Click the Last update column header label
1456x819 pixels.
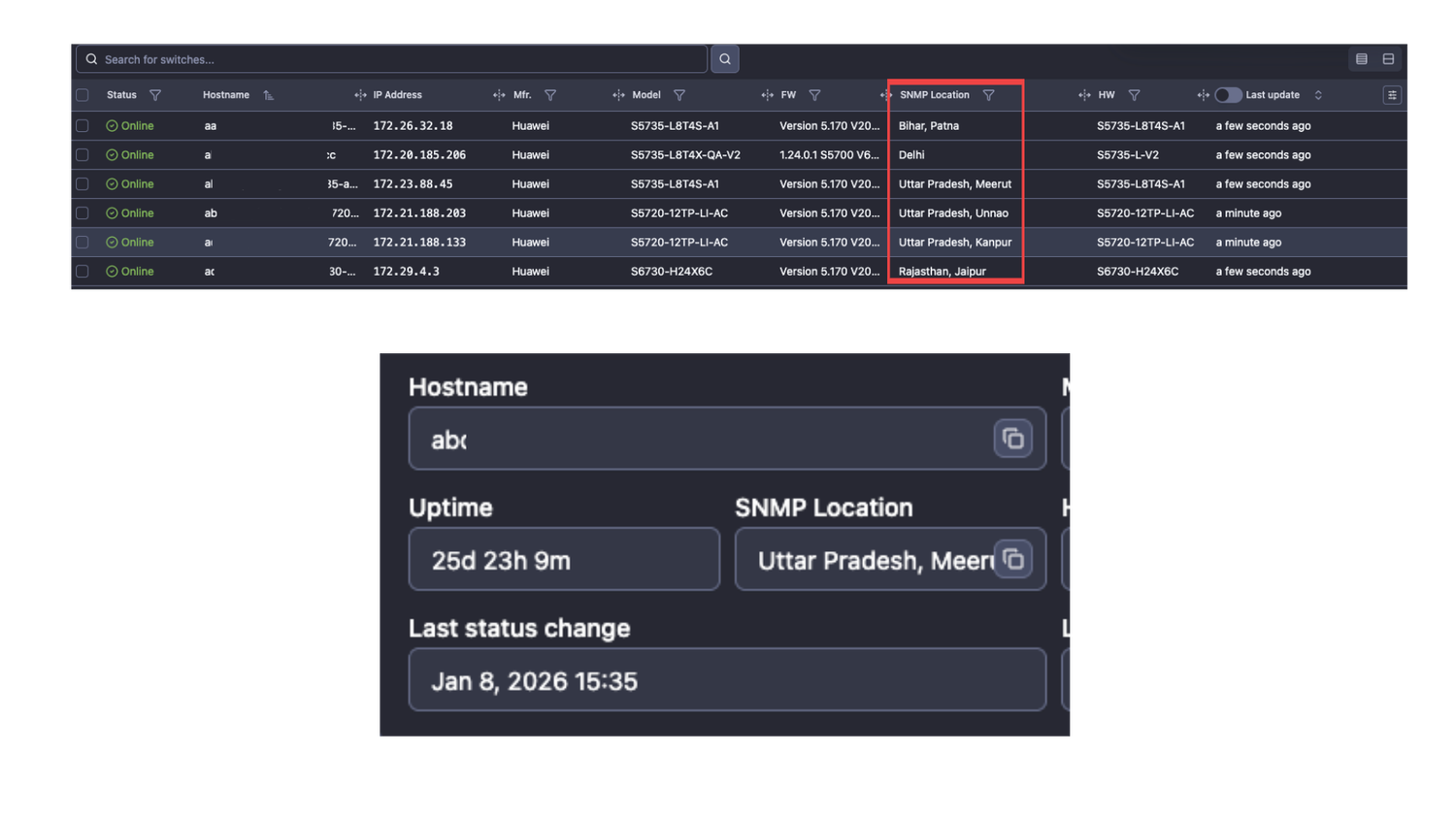pos(1273,95)
